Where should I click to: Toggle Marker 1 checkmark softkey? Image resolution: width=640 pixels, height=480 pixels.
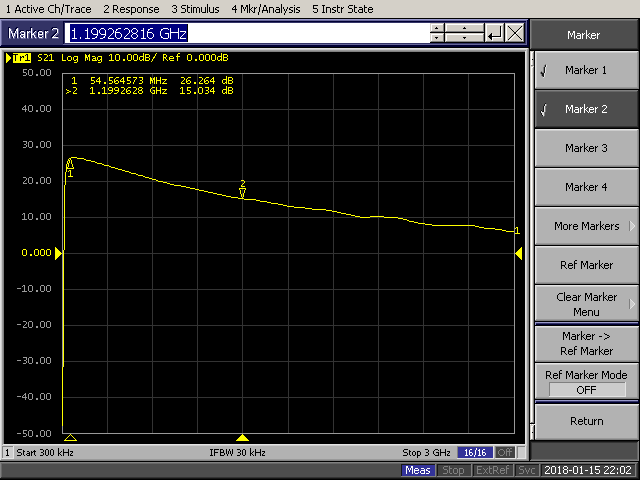tap(586, 70)
